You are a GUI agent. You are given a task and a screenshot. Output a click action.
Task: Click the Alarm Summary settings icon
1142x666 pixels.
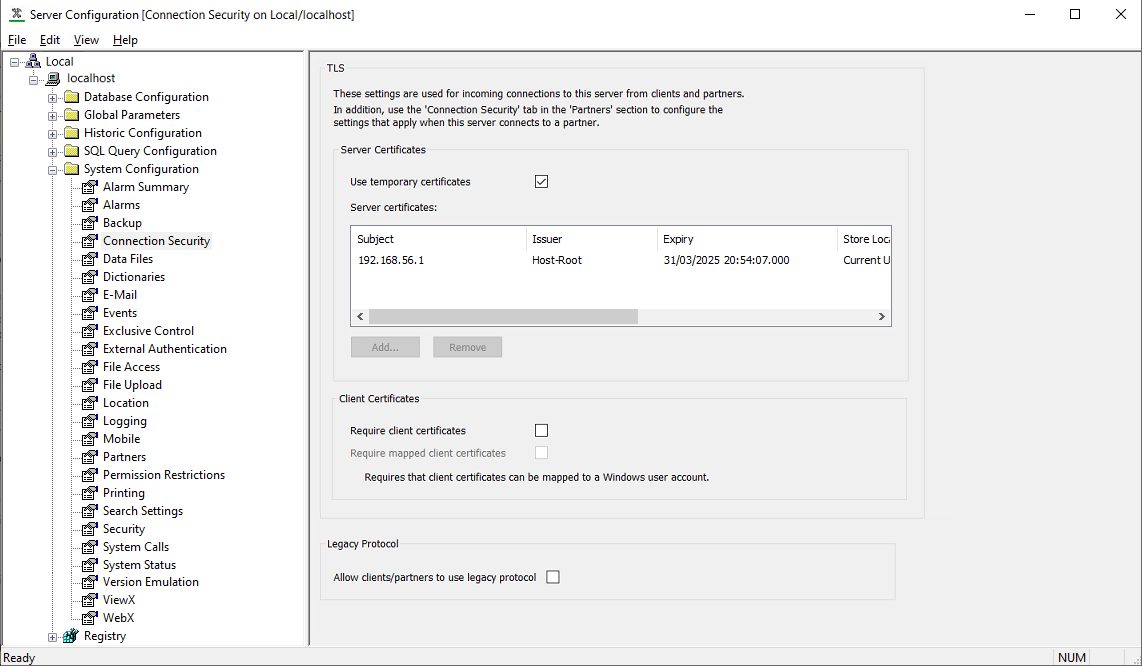click(x=90, y=187)
